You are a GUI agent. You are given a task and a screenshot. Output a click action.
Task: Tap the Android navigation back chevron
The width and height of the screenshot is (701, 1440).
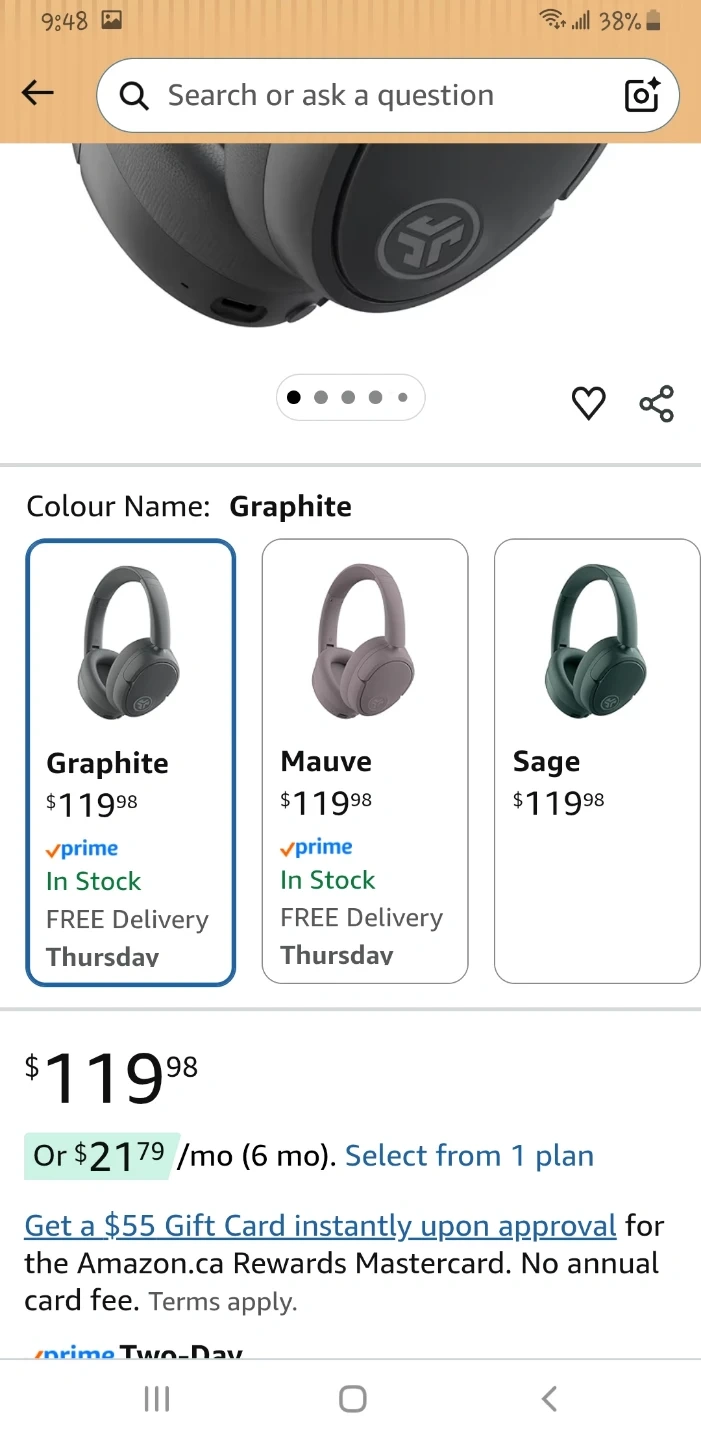(x=548, y=1398)
